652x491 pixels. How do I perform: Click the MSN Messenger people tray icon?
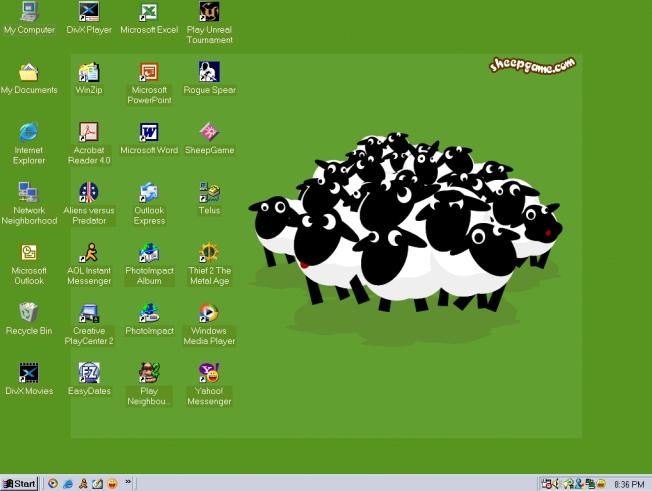pyautogui.click(x=579, y=484)
